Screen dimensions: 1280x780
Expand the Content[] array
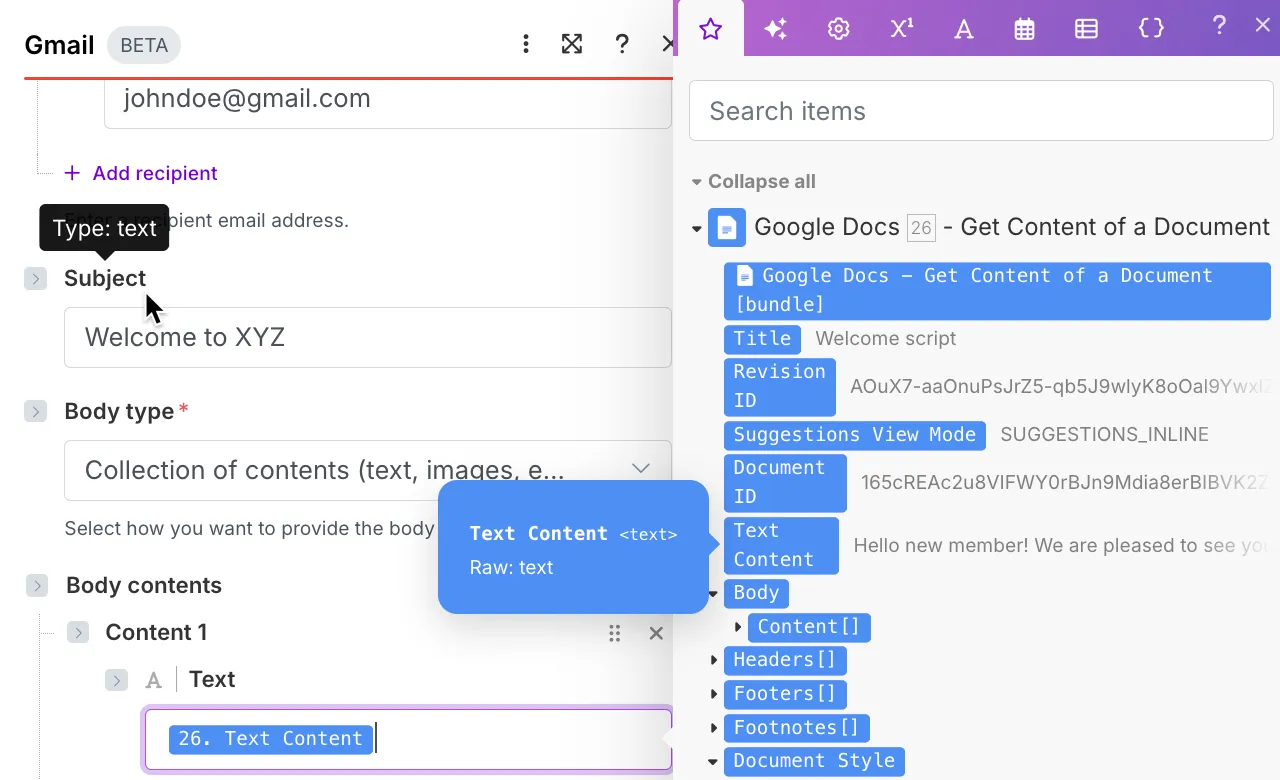tap(738, 627)
